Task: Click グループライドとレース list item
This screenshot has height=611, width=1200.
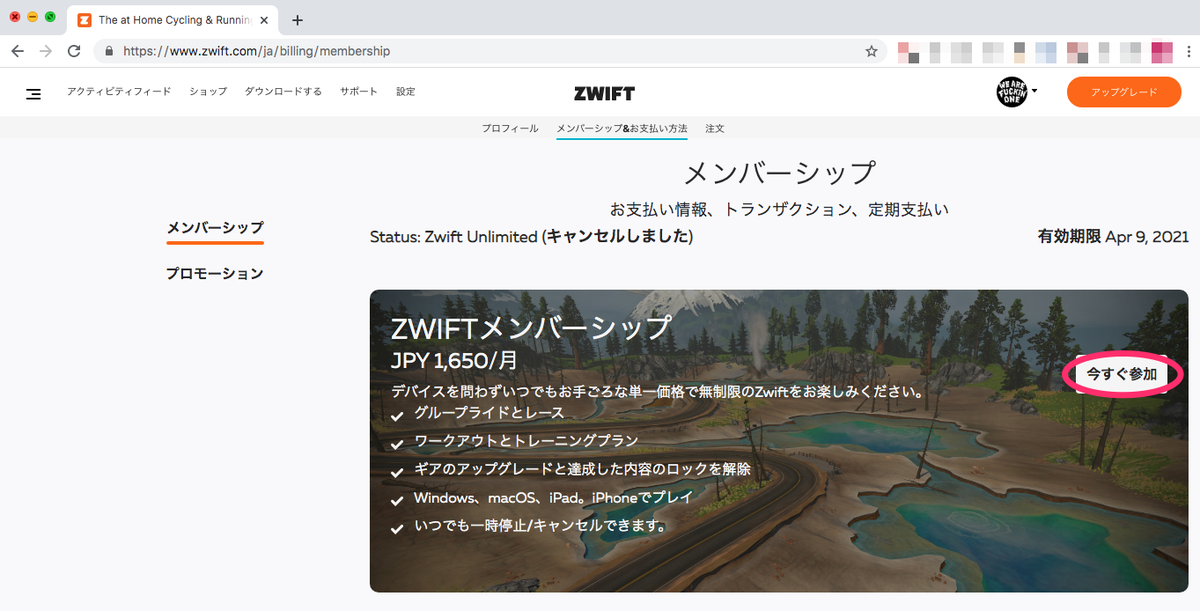Action: [x=489, y=413]
